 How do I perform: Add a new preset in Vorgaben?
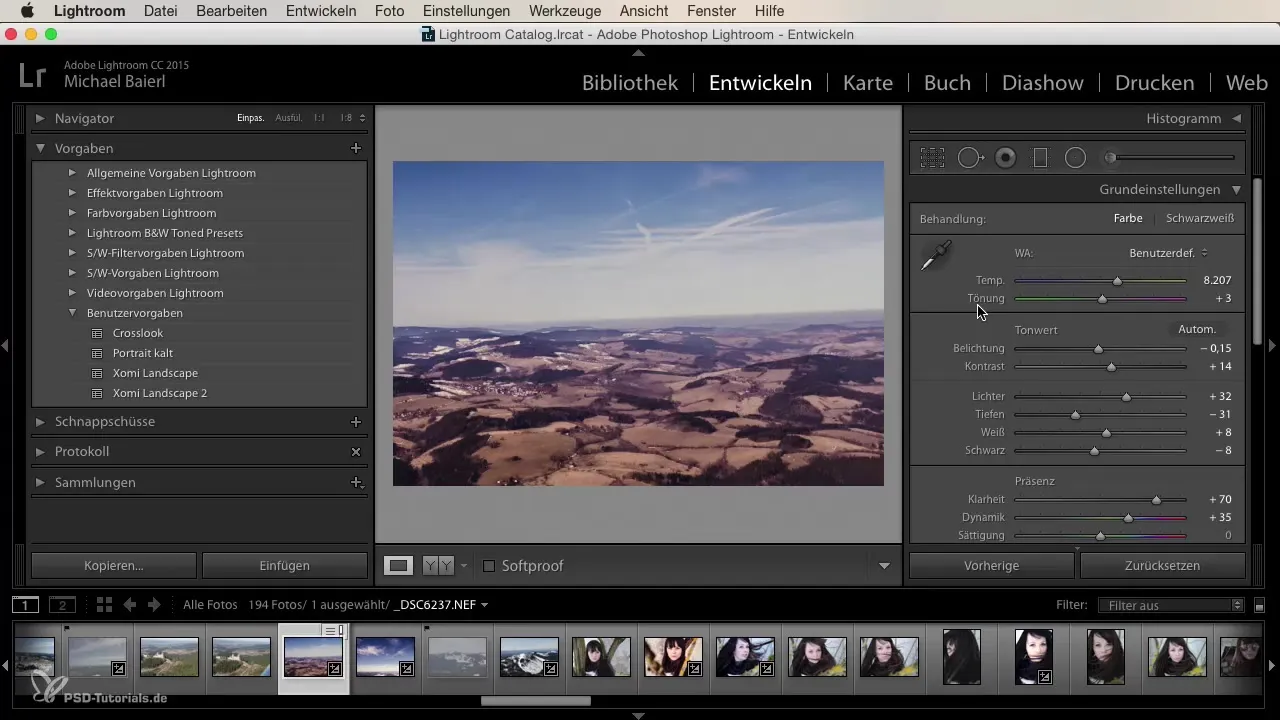click(355, 148)
